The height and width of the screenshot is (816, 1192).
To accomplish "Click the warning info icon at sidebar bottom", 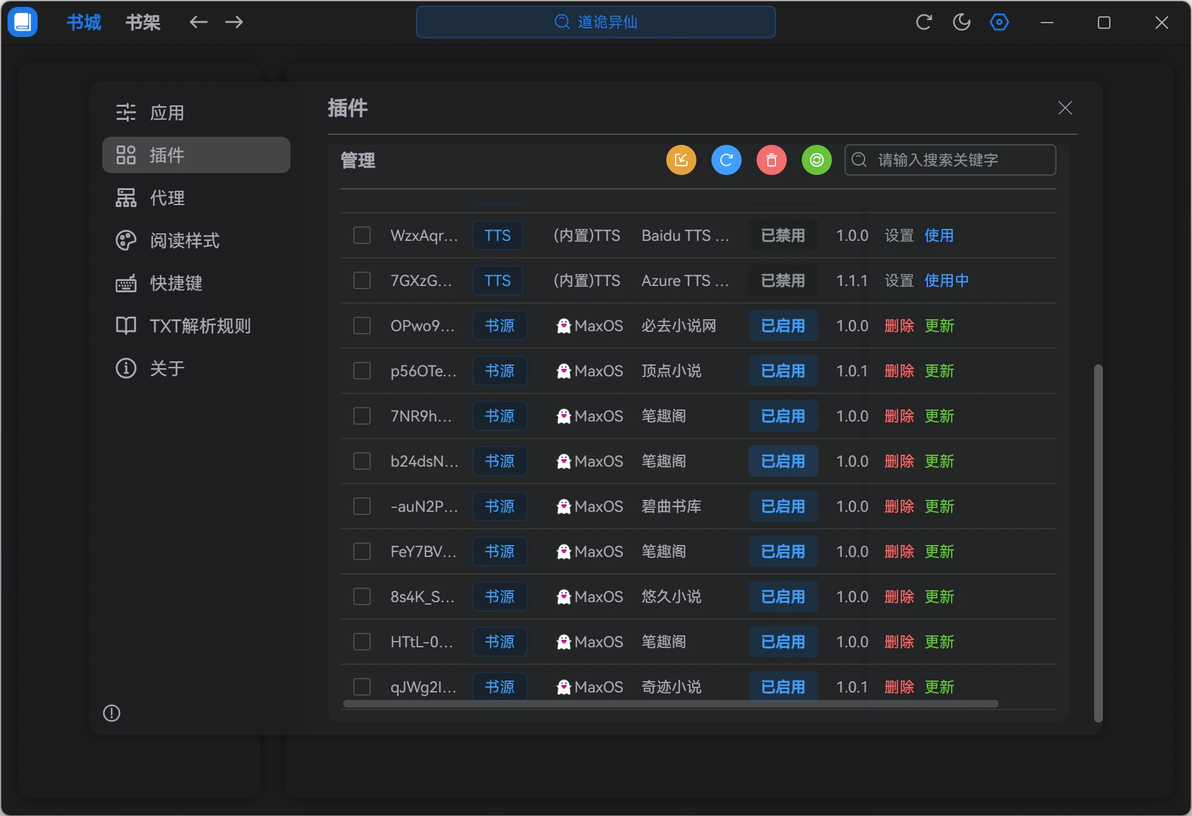I will click(x=112, y=713).
